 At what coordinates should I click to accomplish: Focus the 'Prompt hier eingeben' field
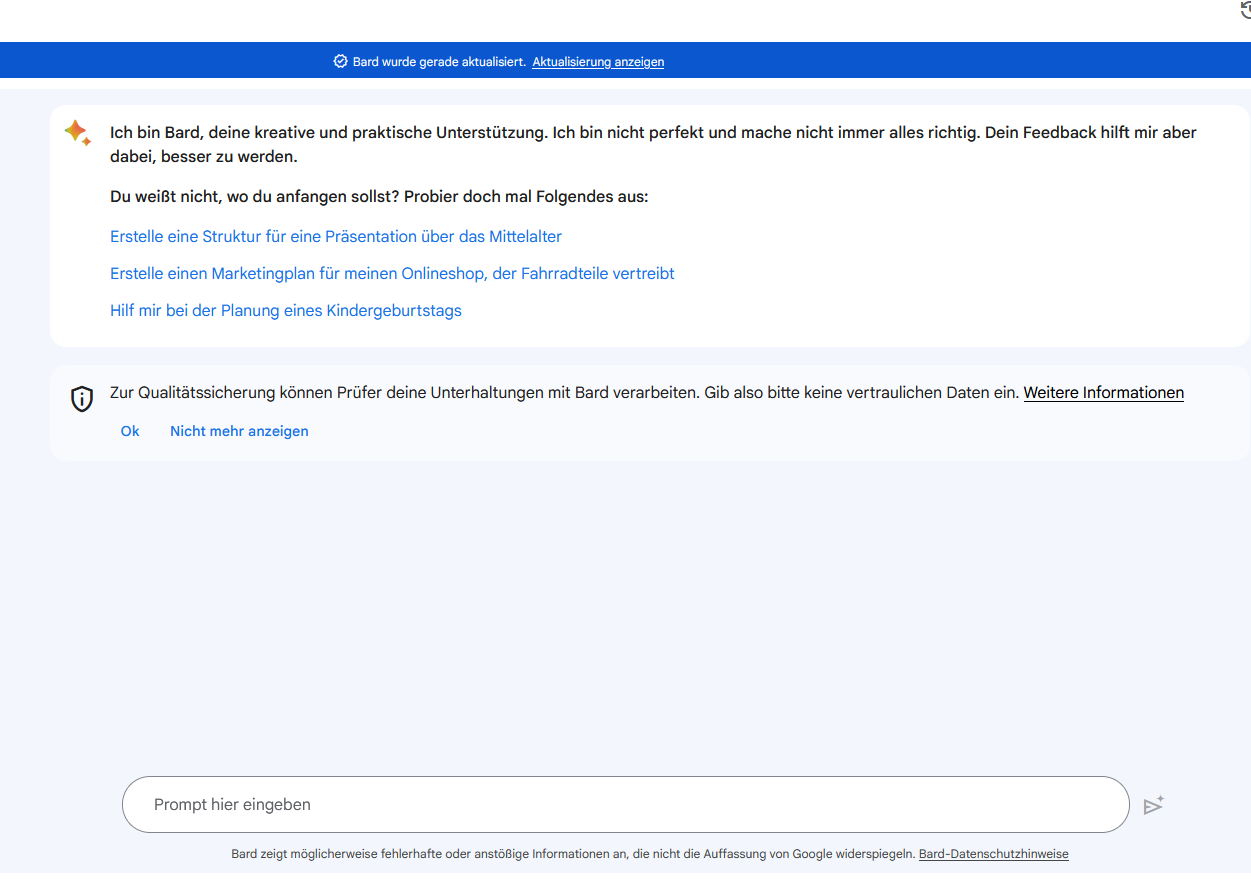coord(625,804)
